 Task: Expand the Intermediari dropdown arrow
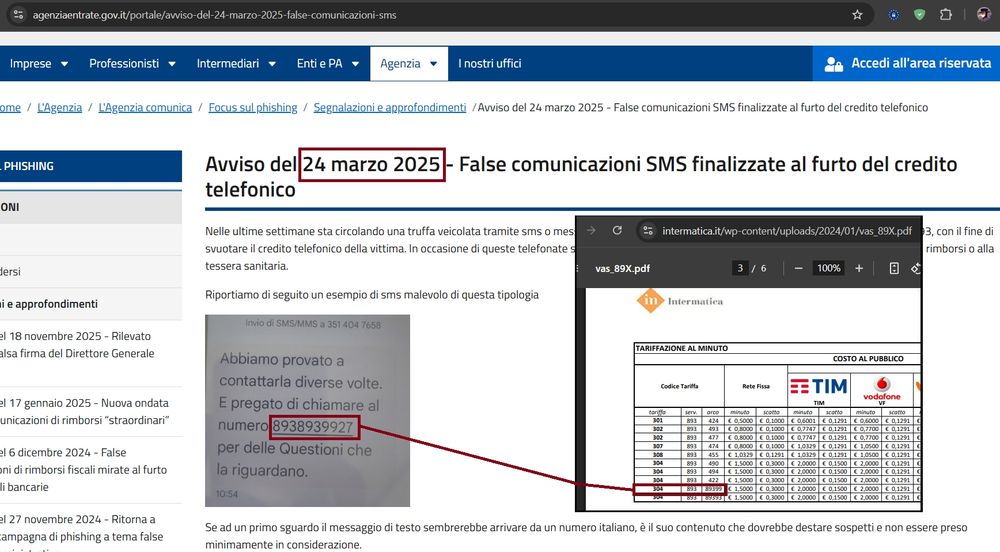[272, 64]
